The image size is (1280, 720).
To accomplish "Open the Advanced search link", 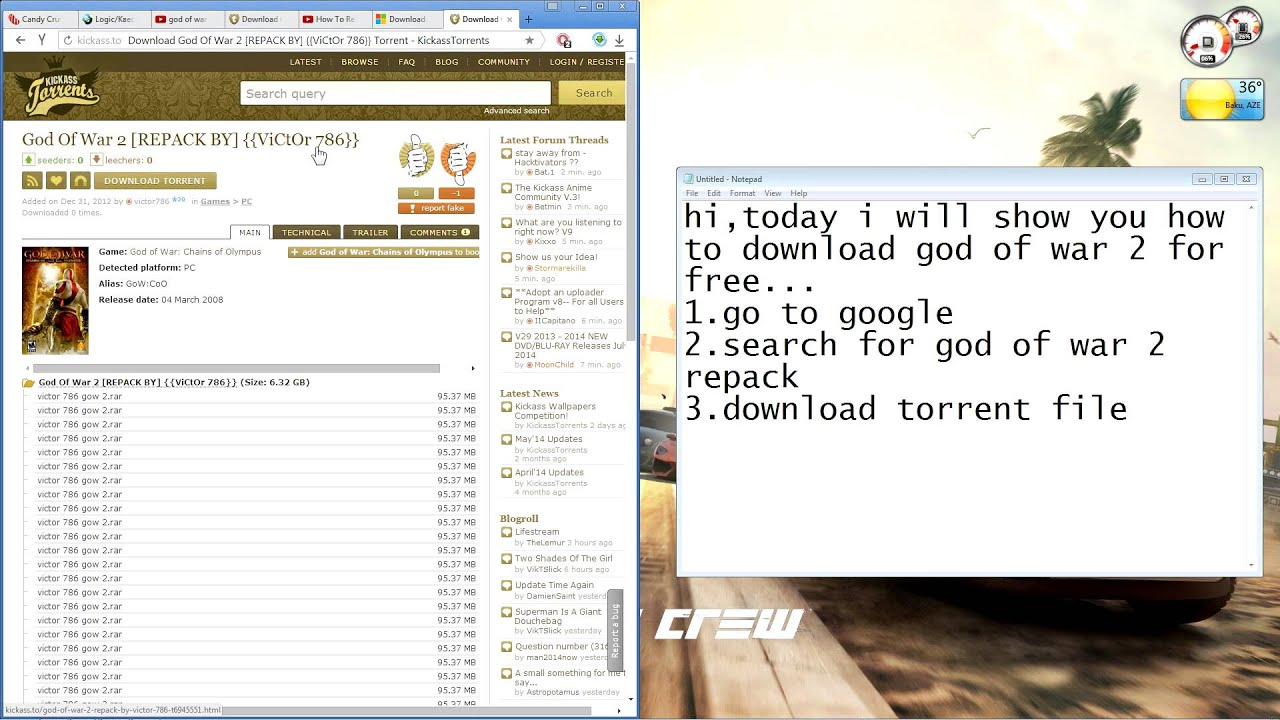I will tap(517, 111).
